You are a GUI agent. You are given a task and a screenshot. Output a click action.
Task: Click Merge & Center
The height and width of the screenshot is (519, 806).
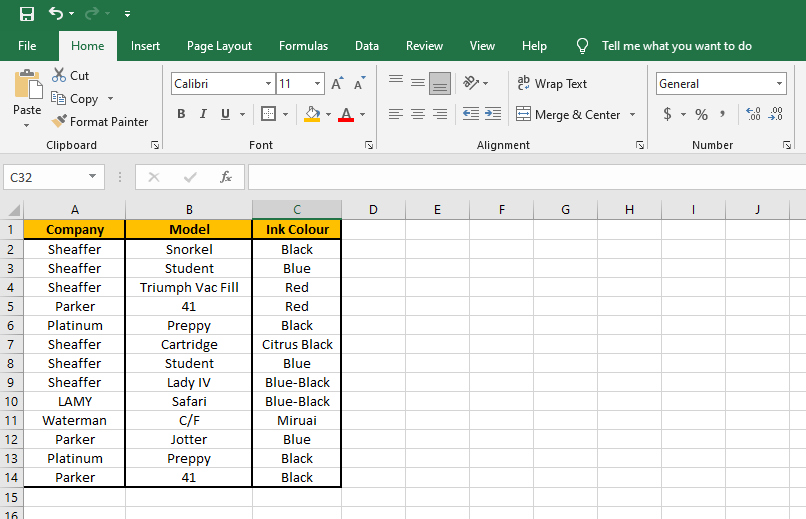tap(569, 114)
